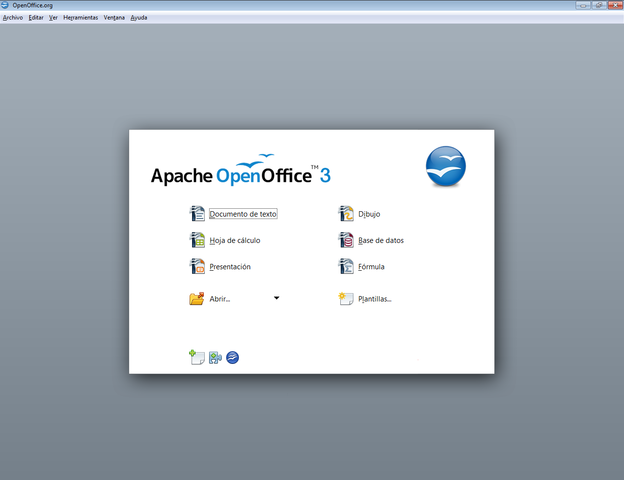This screenshot has height=480, width=624.
Task: Click the Fórmula icon
Action: point(346,266)
